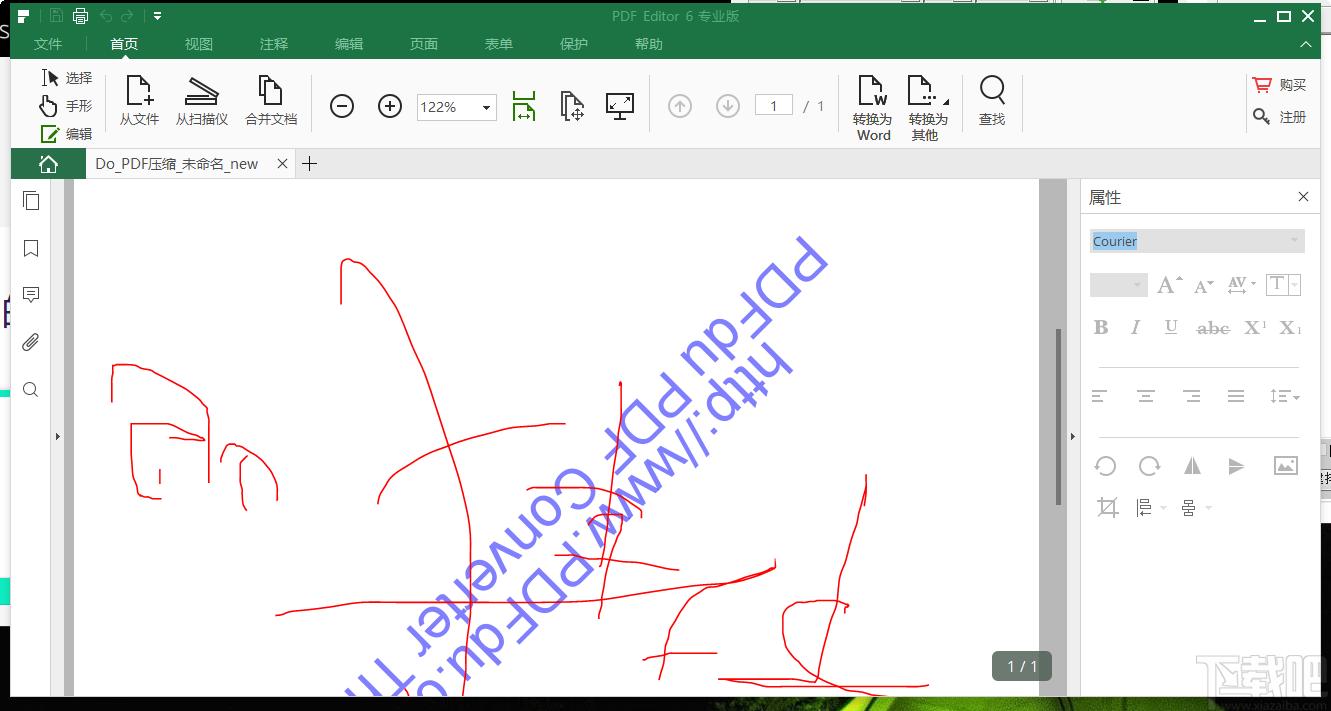Open the page thumbnails sidebar panel
Viewport: 1331px width, 711px height.
[x=31, y=201]
